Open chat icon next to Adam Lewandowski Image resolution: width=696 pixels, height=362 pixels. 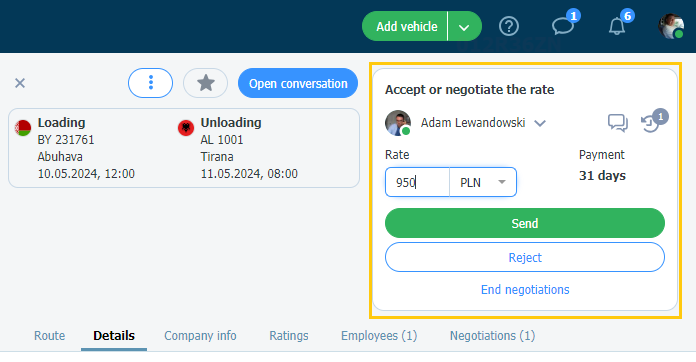(x=617, y=123)
